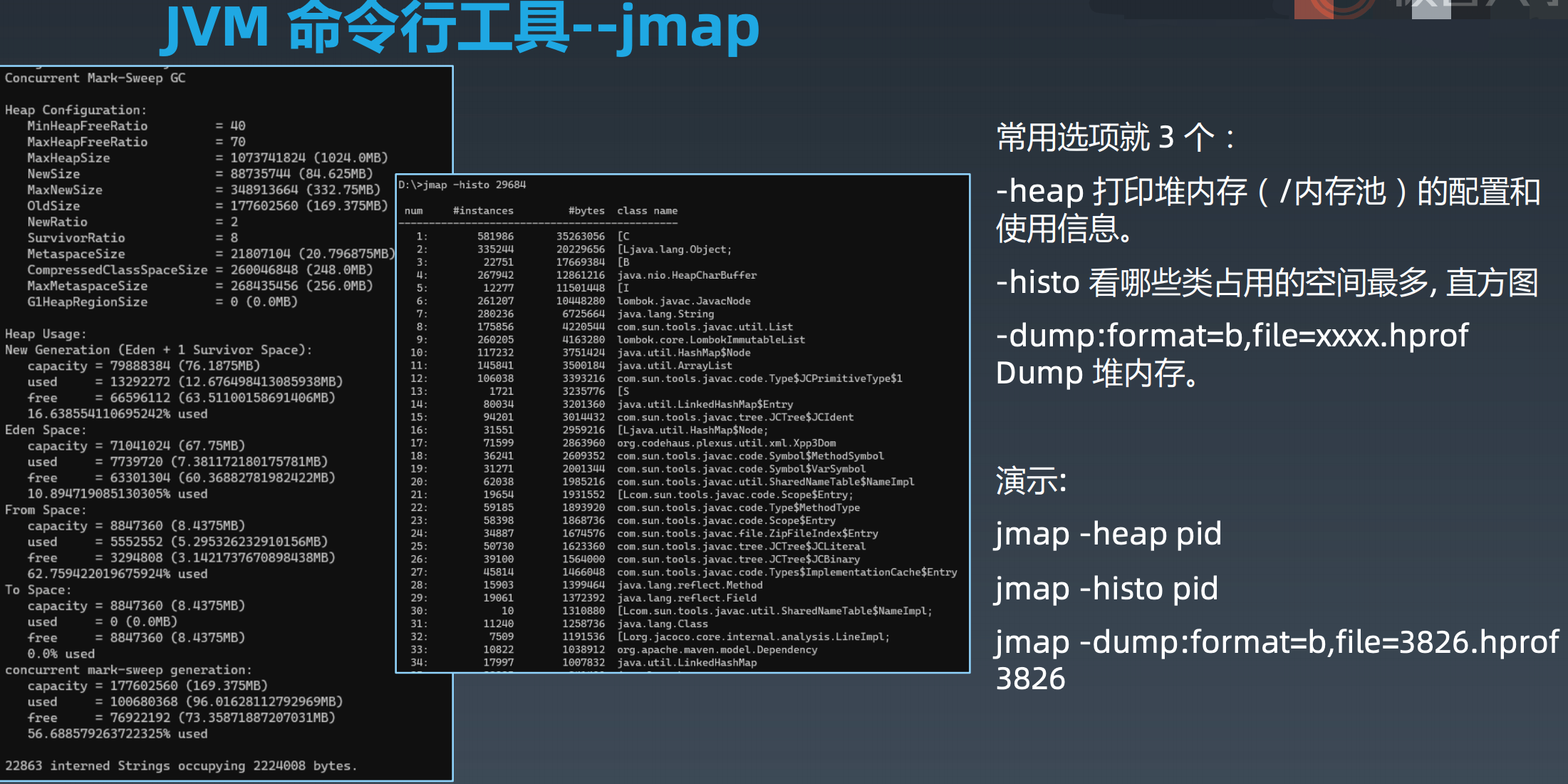Click the jmap -histo console screenshot
Viewport: 1568px width, 784px height.
(682, 423)
